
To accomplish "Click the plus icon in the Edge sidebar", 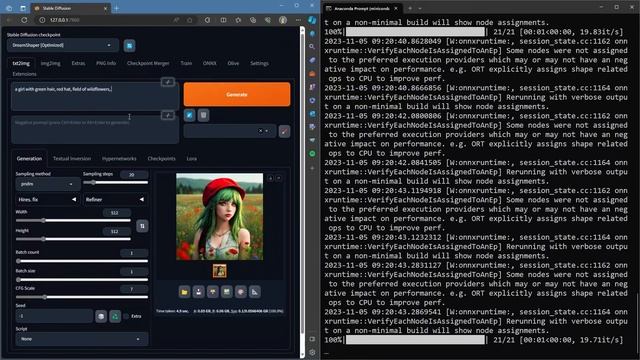I will pos(312,168).
